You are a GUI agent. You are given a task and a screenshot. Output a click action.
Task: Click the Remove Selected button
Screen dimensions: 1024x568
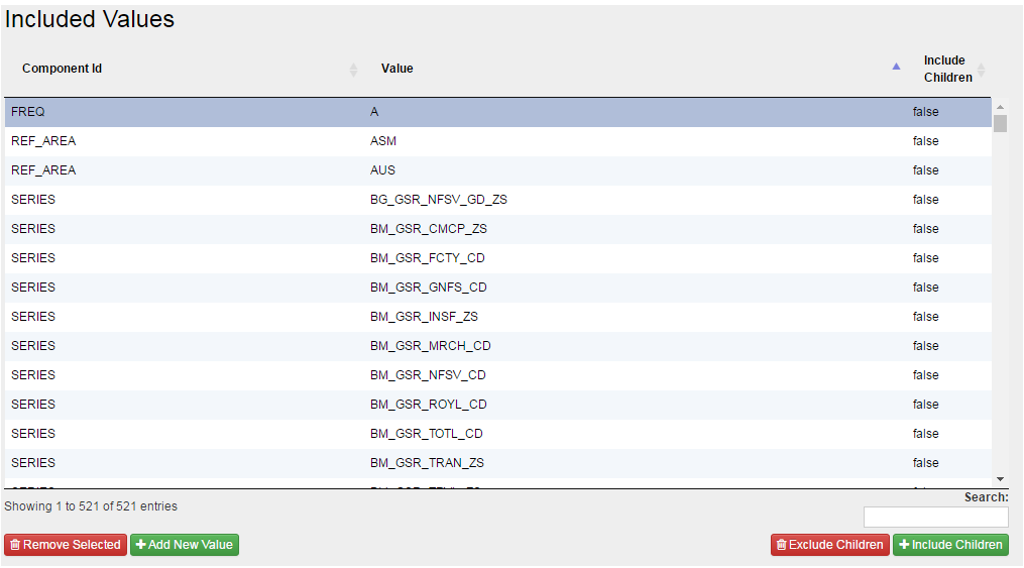[65, 545]
